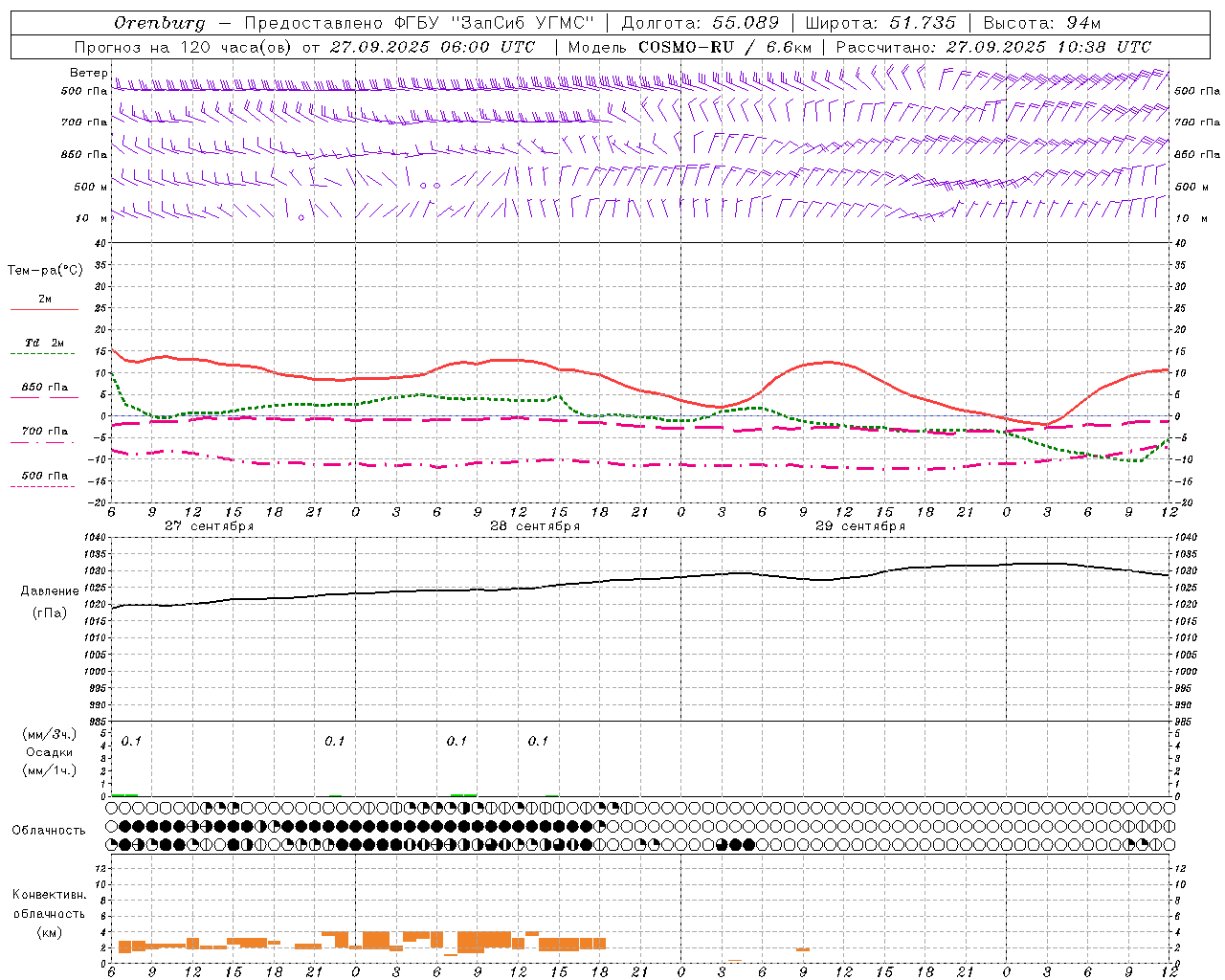This screenshot has width=1225, height=980.
Task: Click the "Широта: 51.735" latitude value
Action: click(x=880, y=23)
